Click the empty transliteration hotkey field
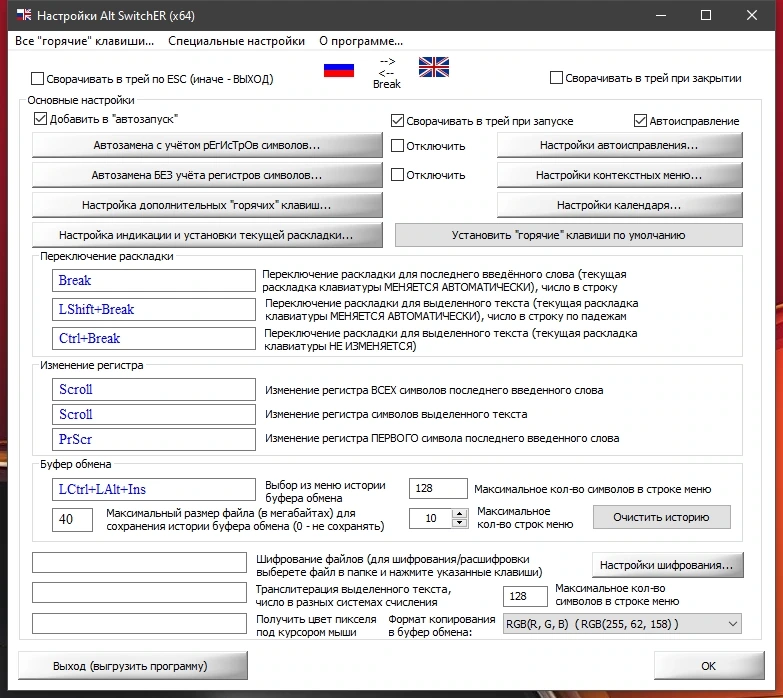Screen dimensions: 783x698 139,593
